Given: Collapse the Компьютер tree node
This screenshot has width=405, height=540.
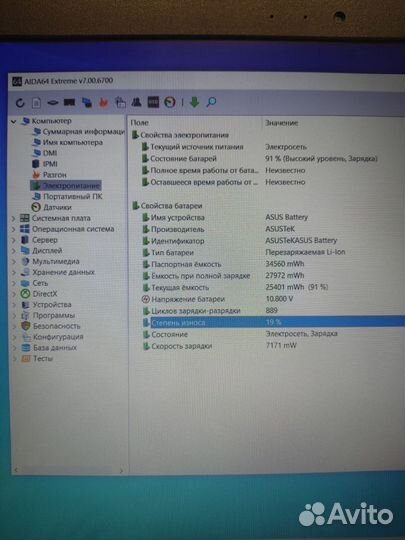Looking at the screenshot, I should coord(14,122).
